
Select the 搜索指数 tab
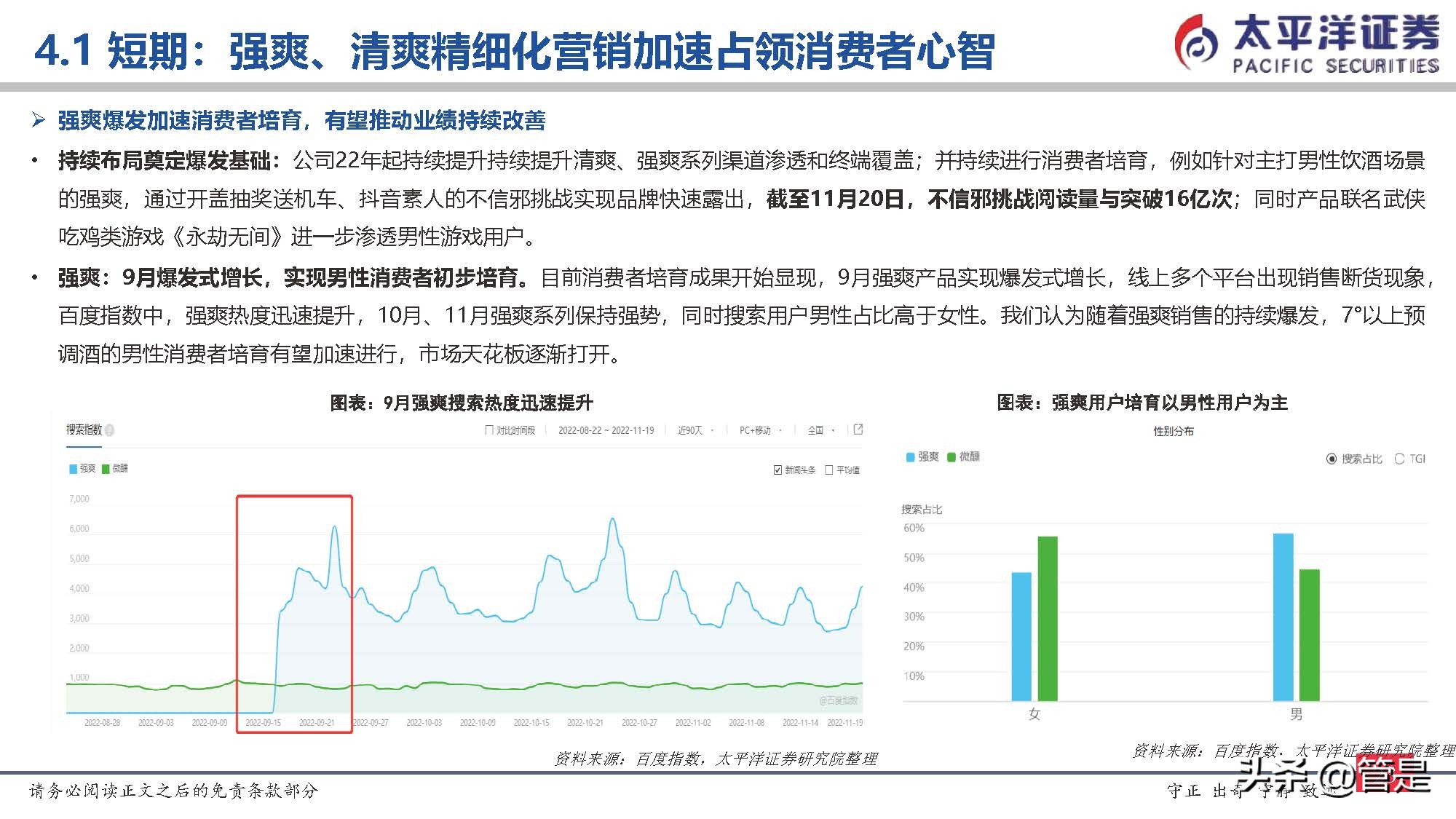(x=84, y=430)
